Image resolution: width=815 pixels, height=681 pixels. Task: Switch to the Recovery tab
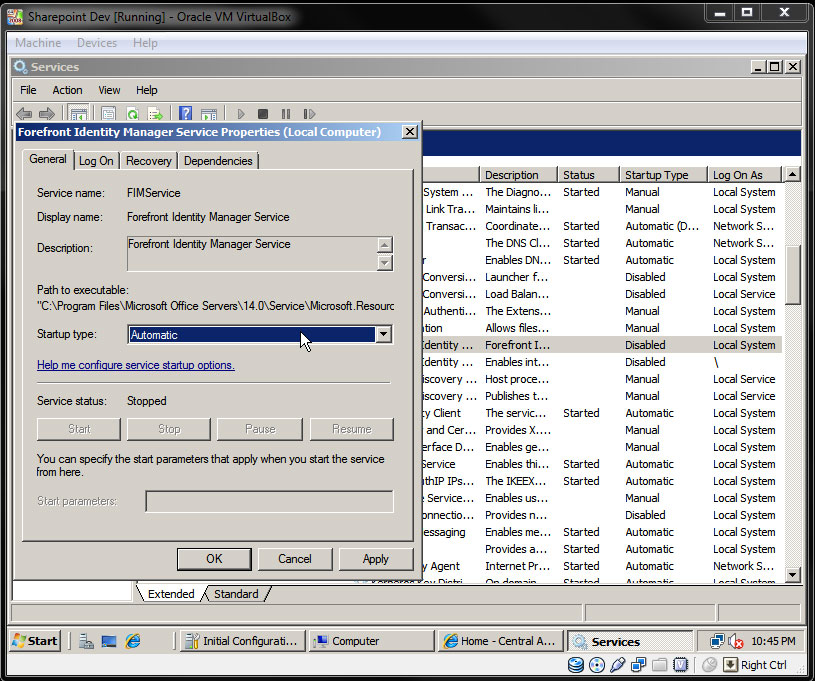click(x=149, y=161)
